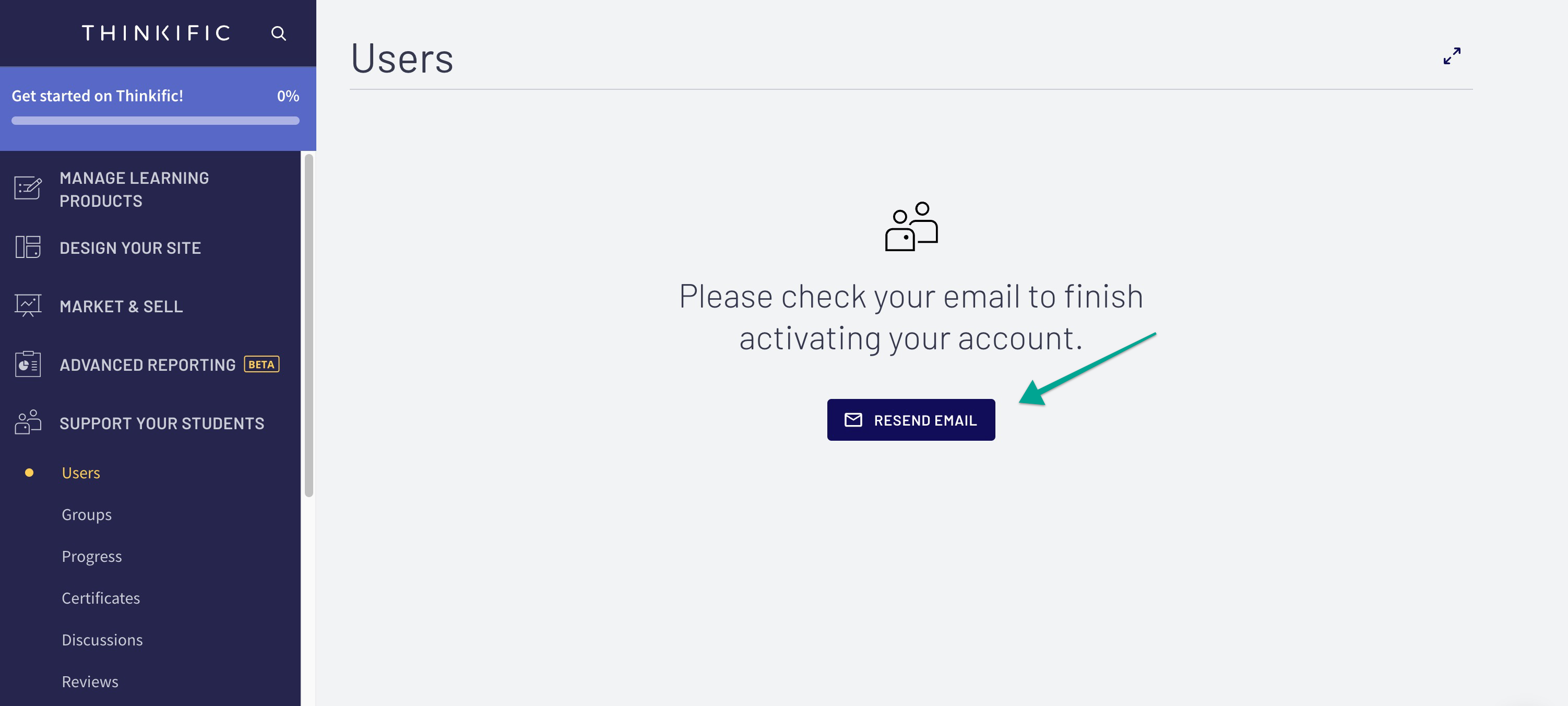Click the Manage Learning Products icon

tap(28, 187)
